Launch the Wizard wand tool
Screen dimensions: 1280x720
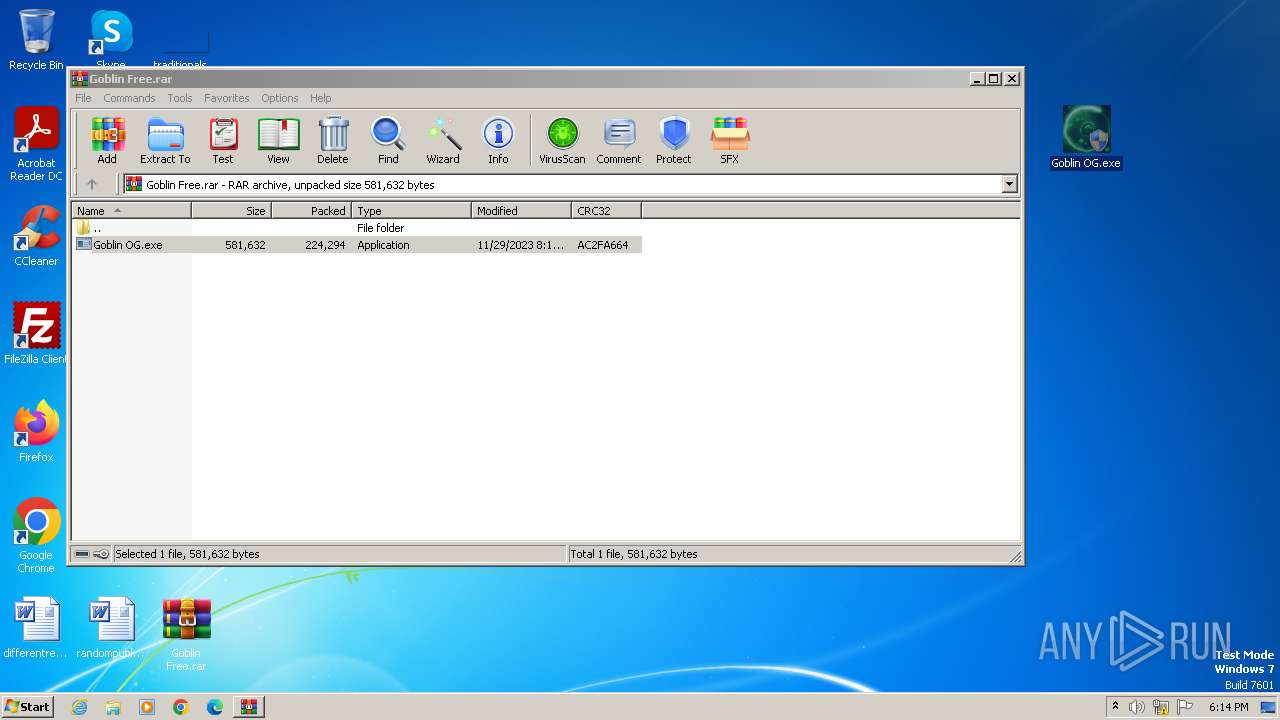443,140
